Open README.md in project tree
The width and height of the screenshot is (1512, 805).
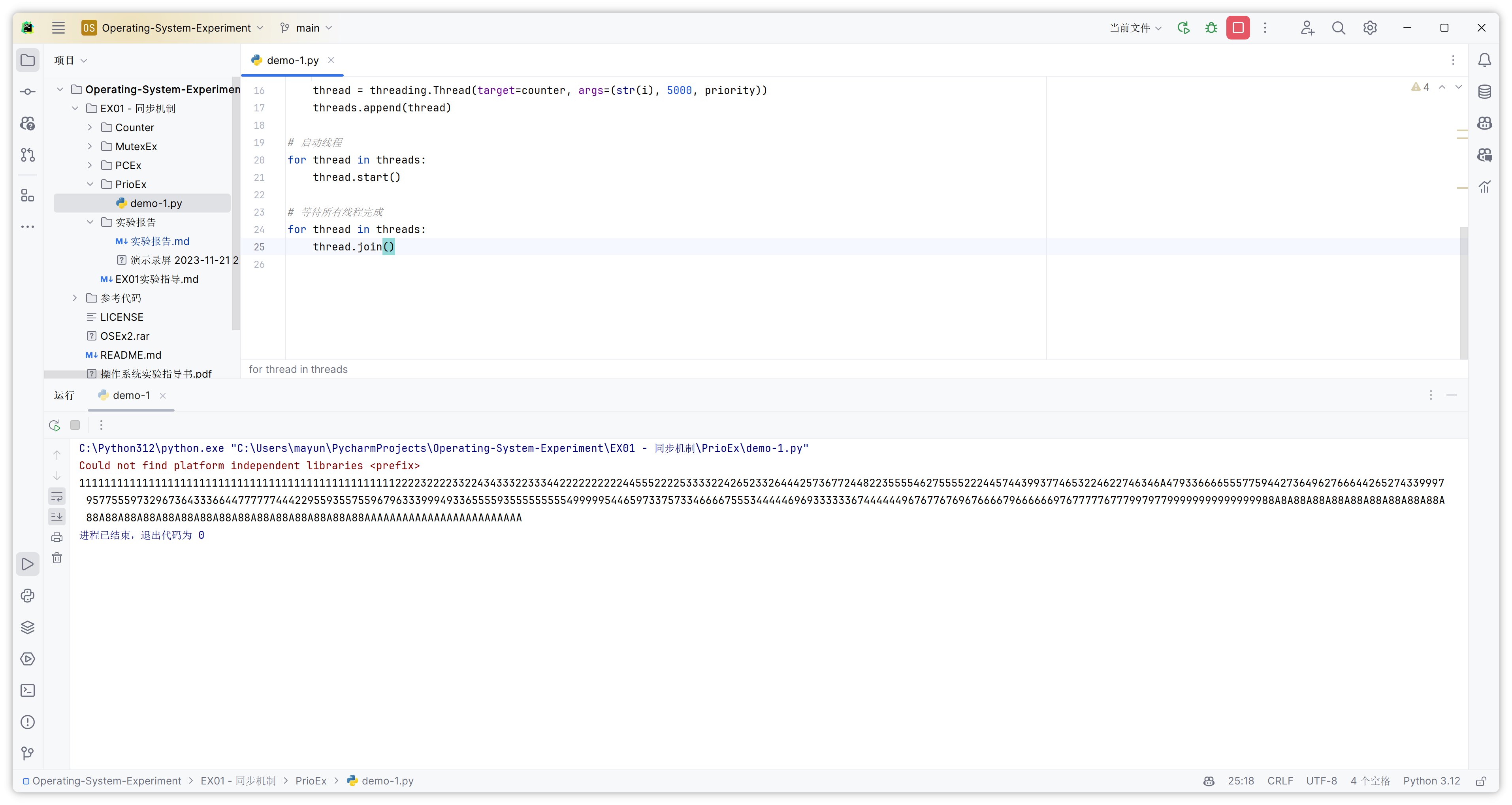[x=130, y=355]
